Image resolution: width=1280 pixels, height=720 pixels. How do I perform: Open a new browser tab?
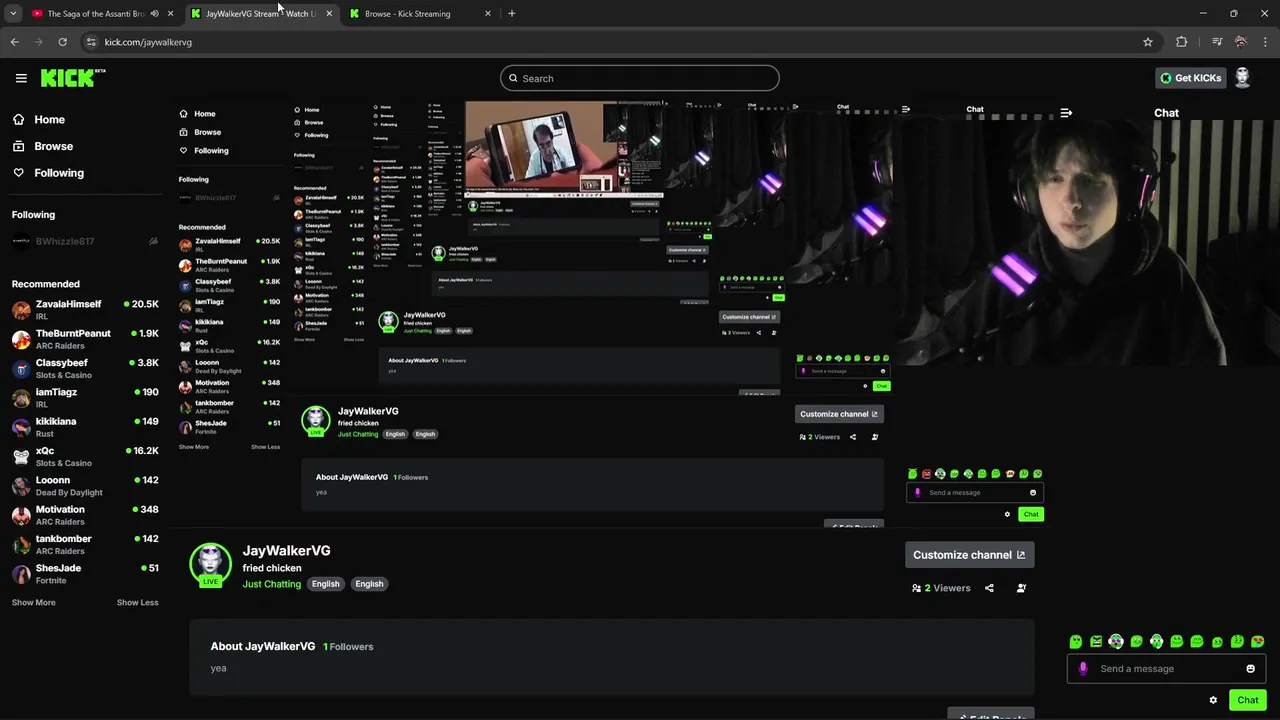(x=512, y=14)
